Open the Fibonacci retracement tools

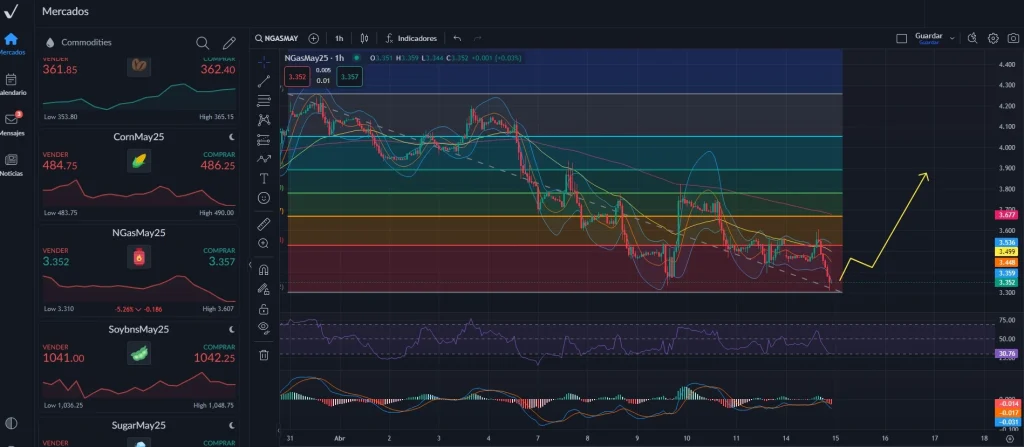point(264,101)
